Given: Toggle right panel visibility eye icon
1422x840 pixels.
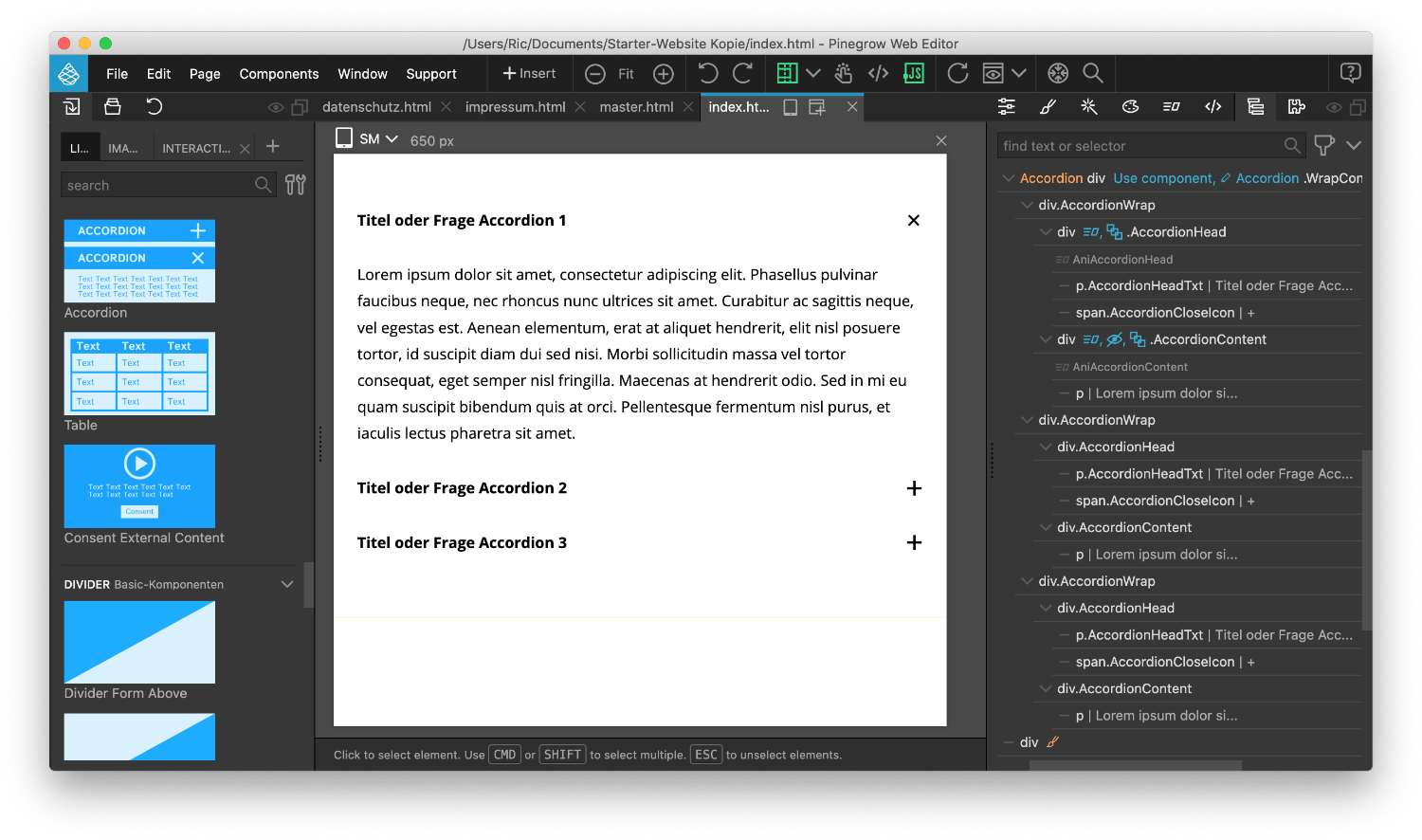Looking at the screenshot, I should click(x=1334, y=107).
